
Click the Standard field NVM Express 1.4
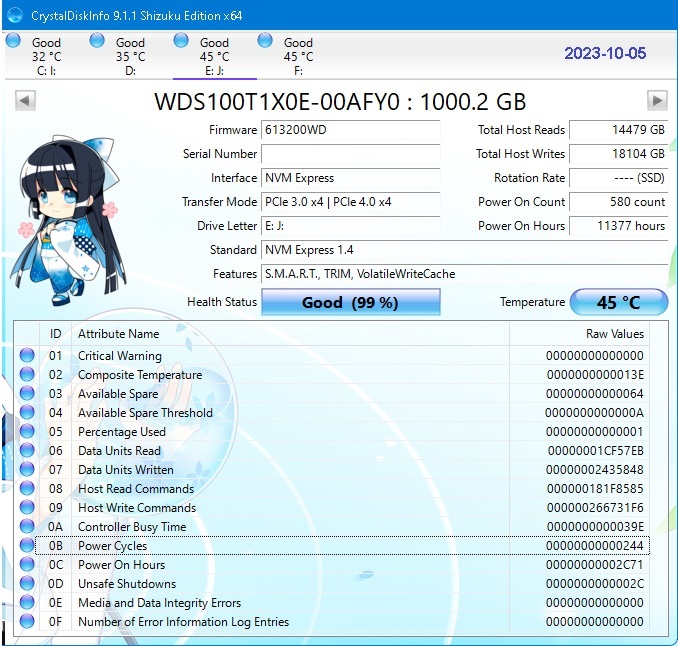point(465,250)
